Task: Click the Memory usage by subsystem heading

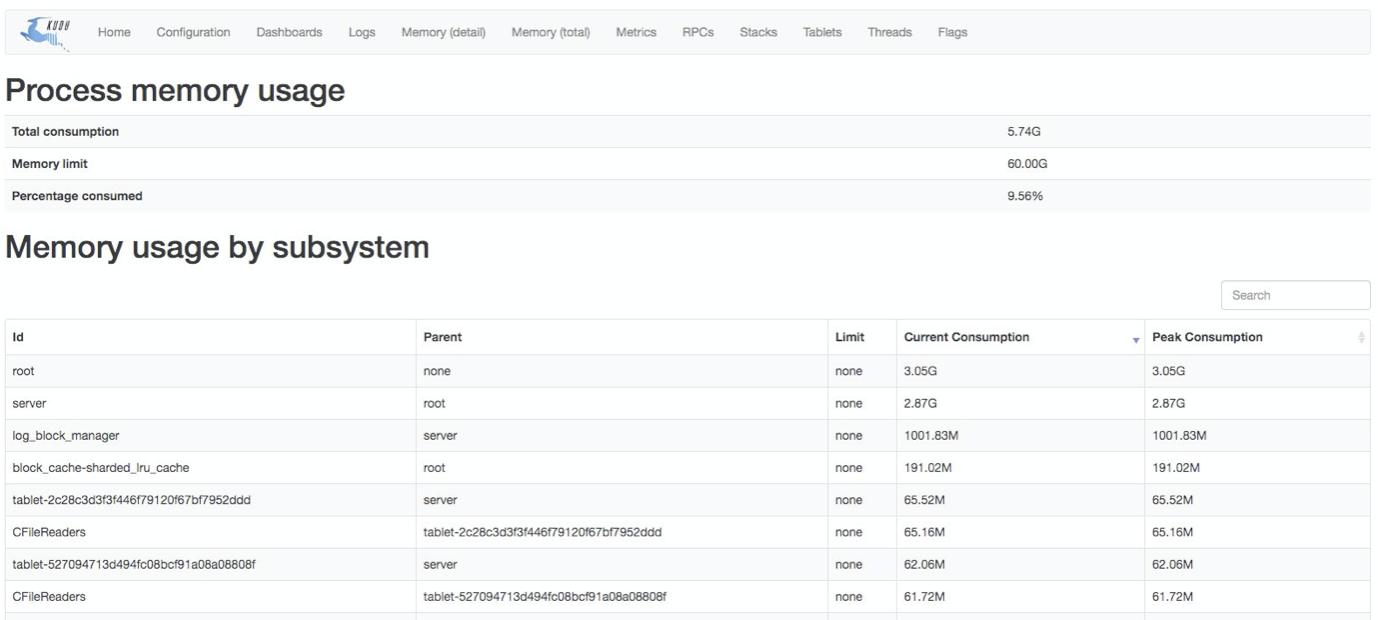Action: [218, 247]
